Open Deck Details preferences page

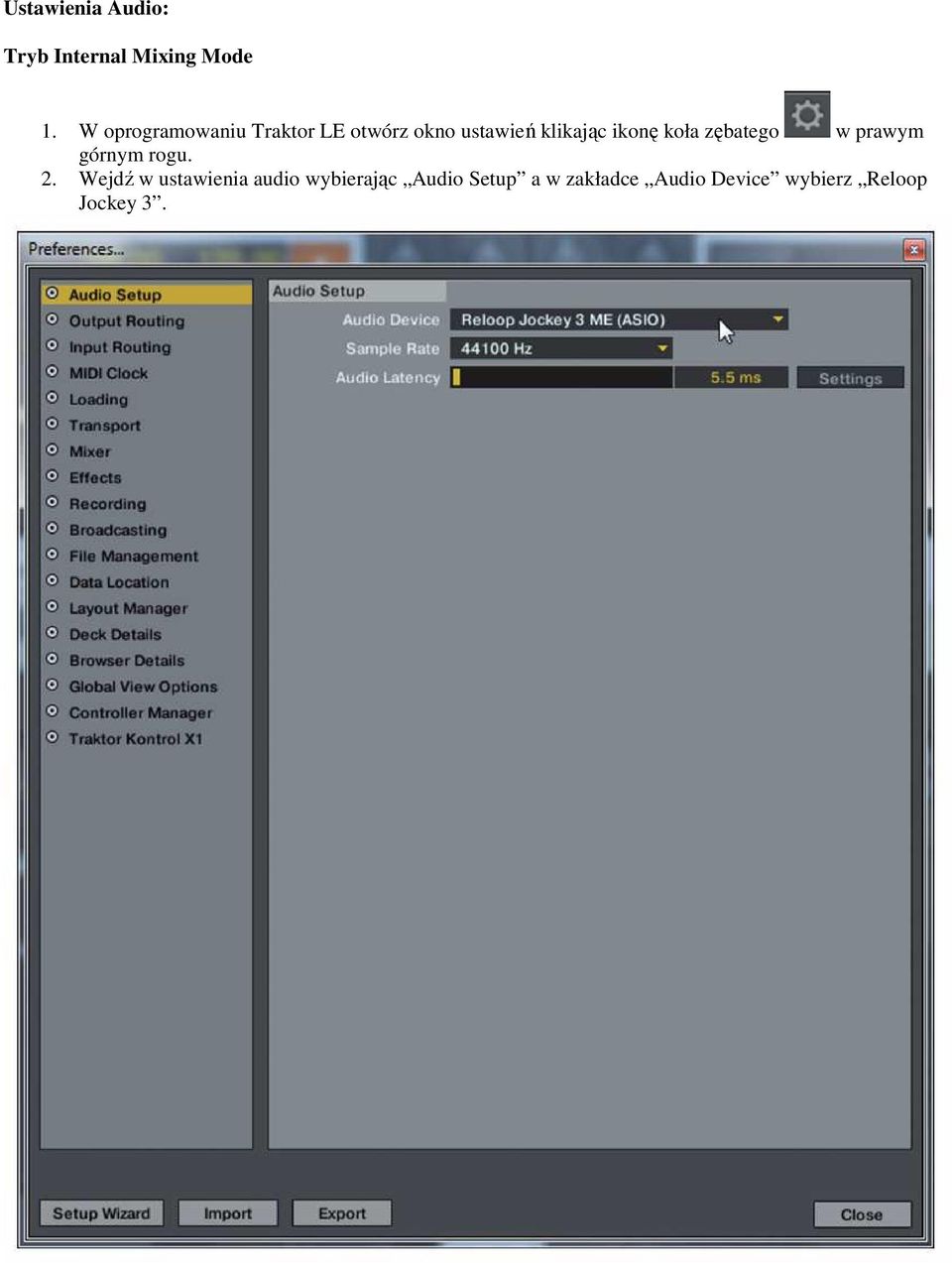point(115,634)
